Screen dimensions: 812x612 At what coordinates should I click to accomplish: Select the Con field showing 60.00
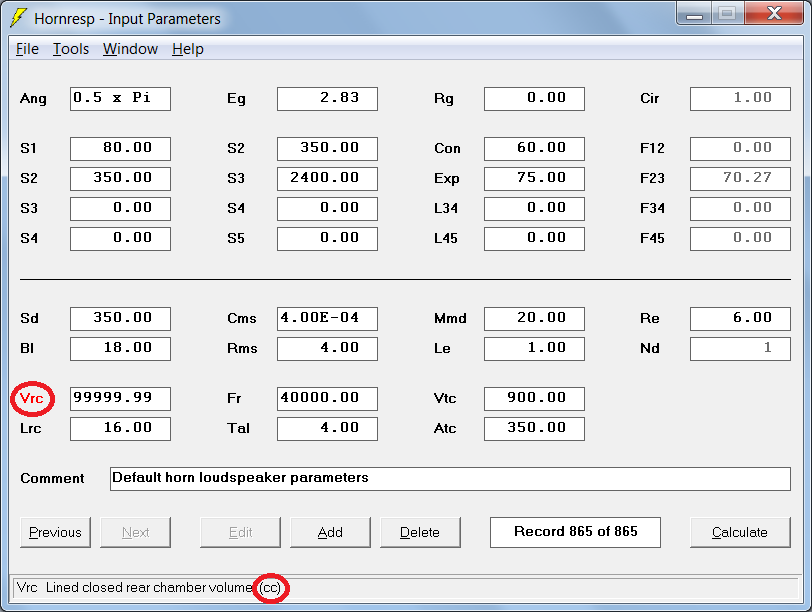[x=534, y=149]
